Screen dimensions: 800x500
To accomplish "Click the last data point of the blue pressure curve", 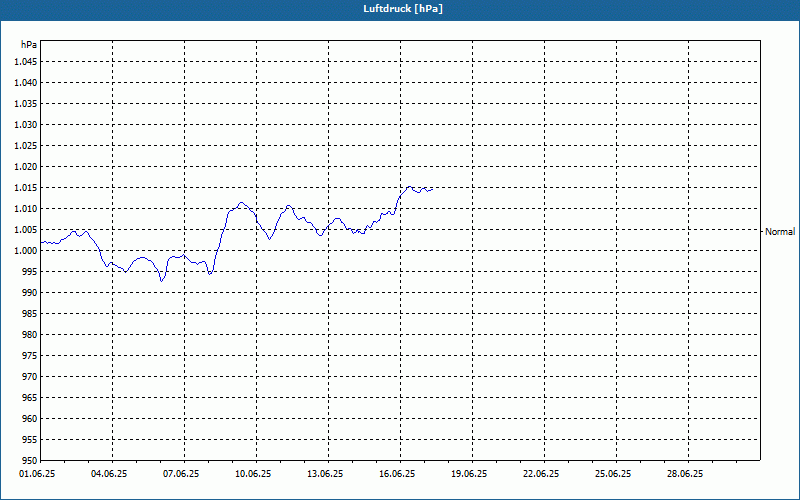I will pyautogui.click(x=433, y=189).
